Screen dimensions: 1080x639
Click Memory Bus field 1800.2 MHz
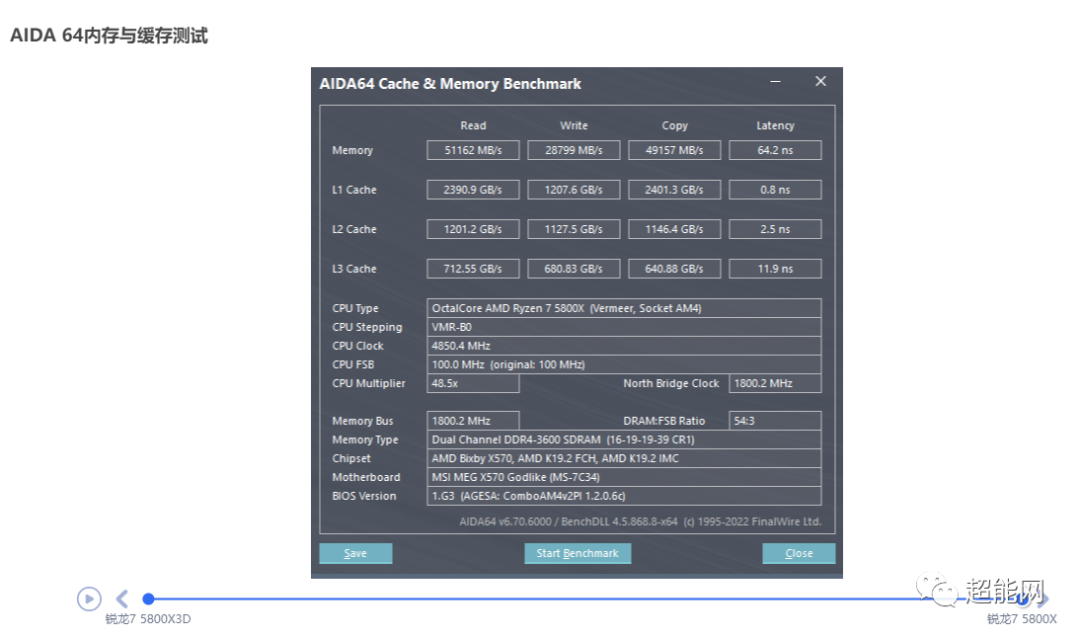(473, 421)
